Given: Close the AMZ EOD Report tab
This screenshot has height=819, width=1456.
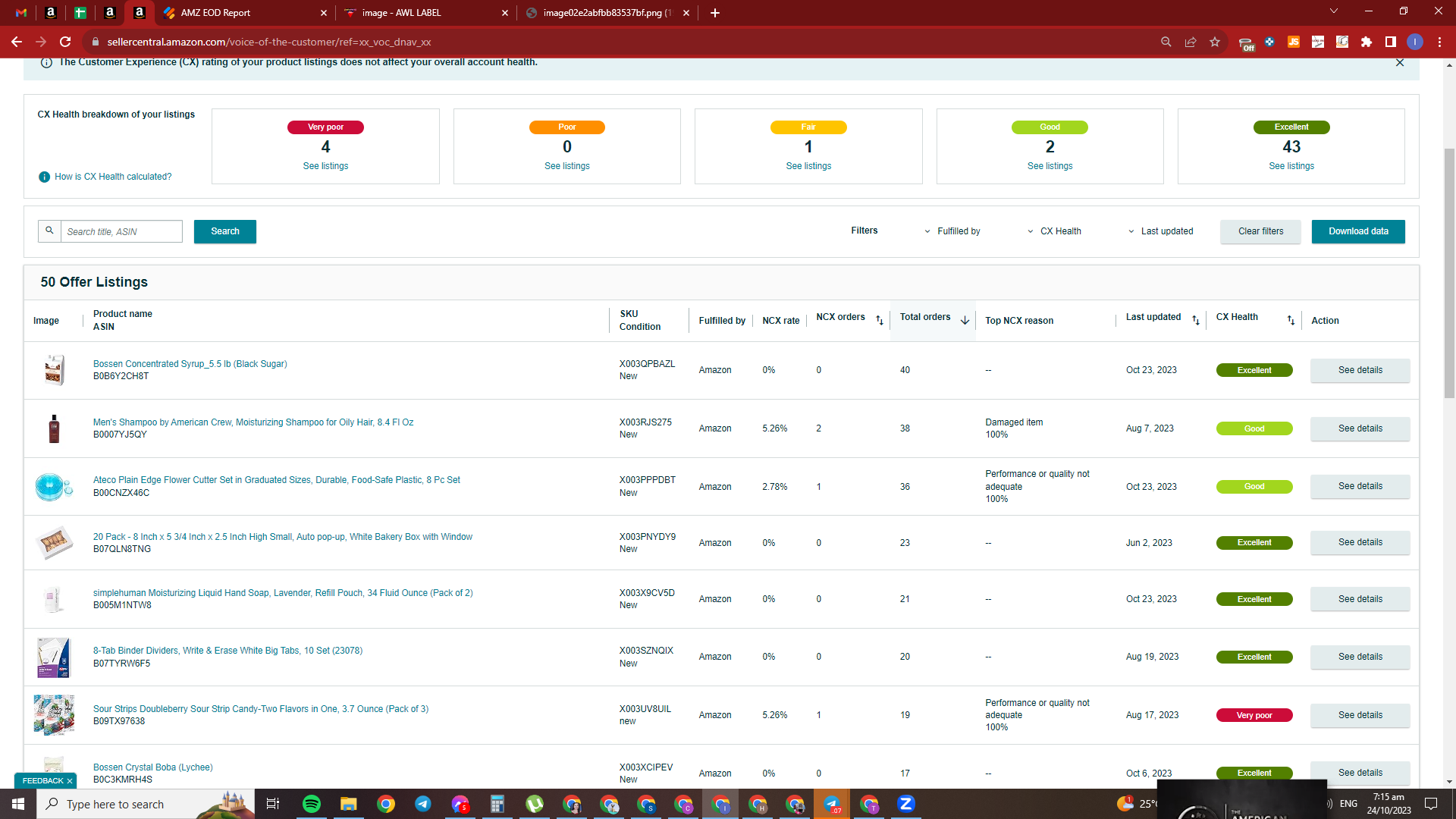Looking at the screenshot, I should [x=324, y=13].
